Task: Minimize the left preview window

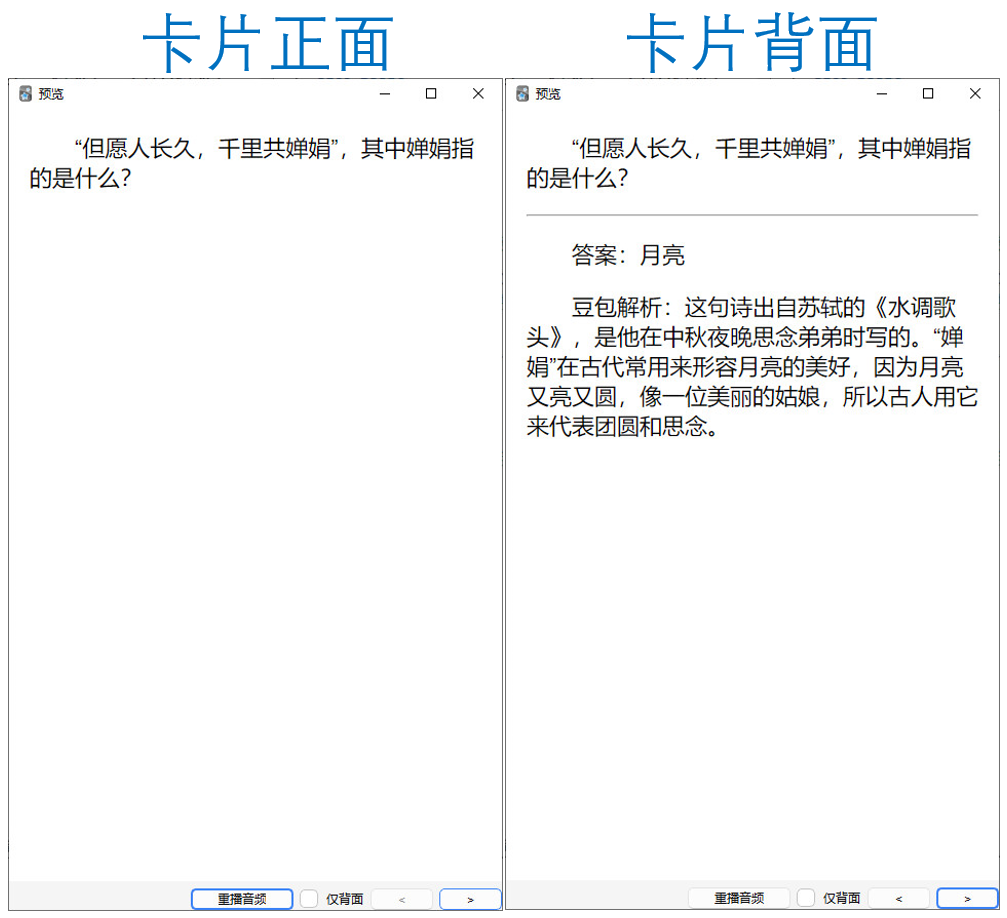Action: coord(385,94)
